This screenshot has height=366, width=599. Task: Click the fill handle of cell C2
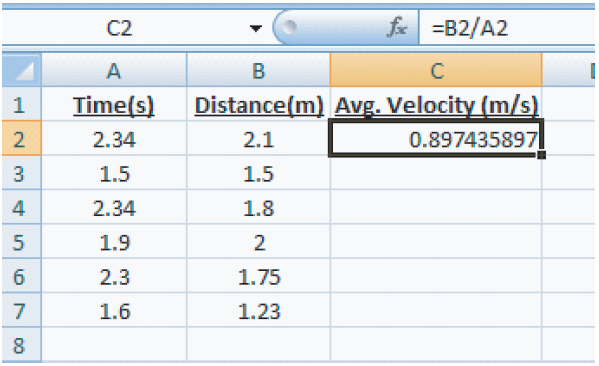point(542,155)
